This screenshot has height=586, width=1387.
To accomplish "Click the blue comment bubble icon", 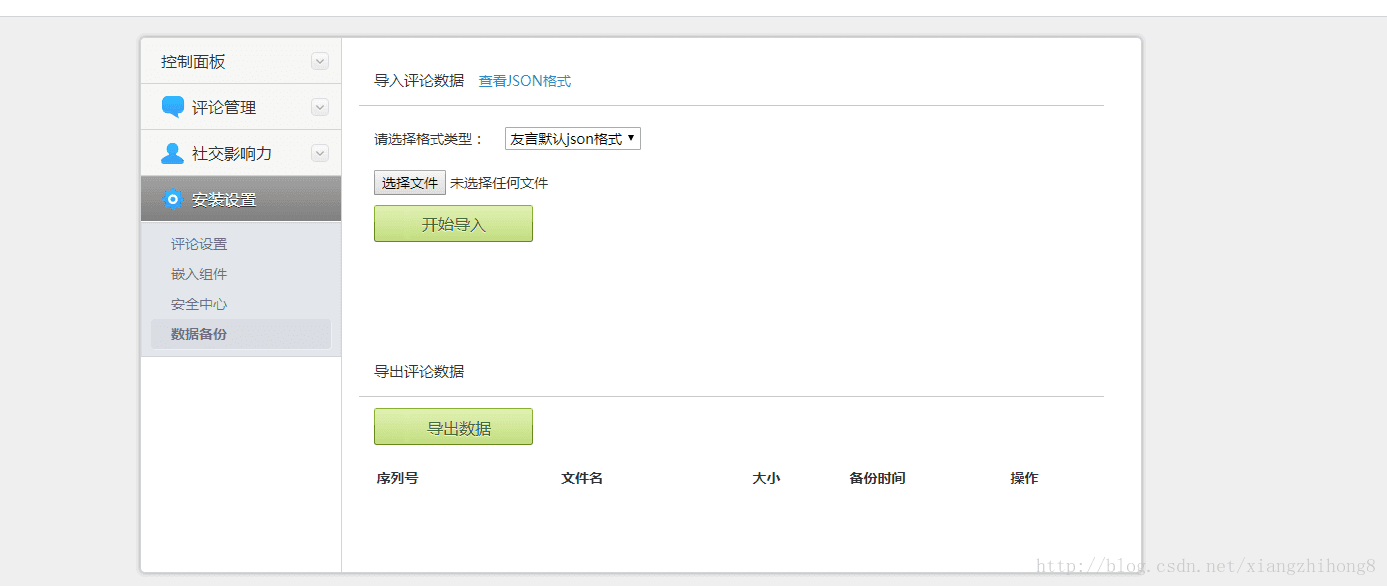I will coord(173,107).
